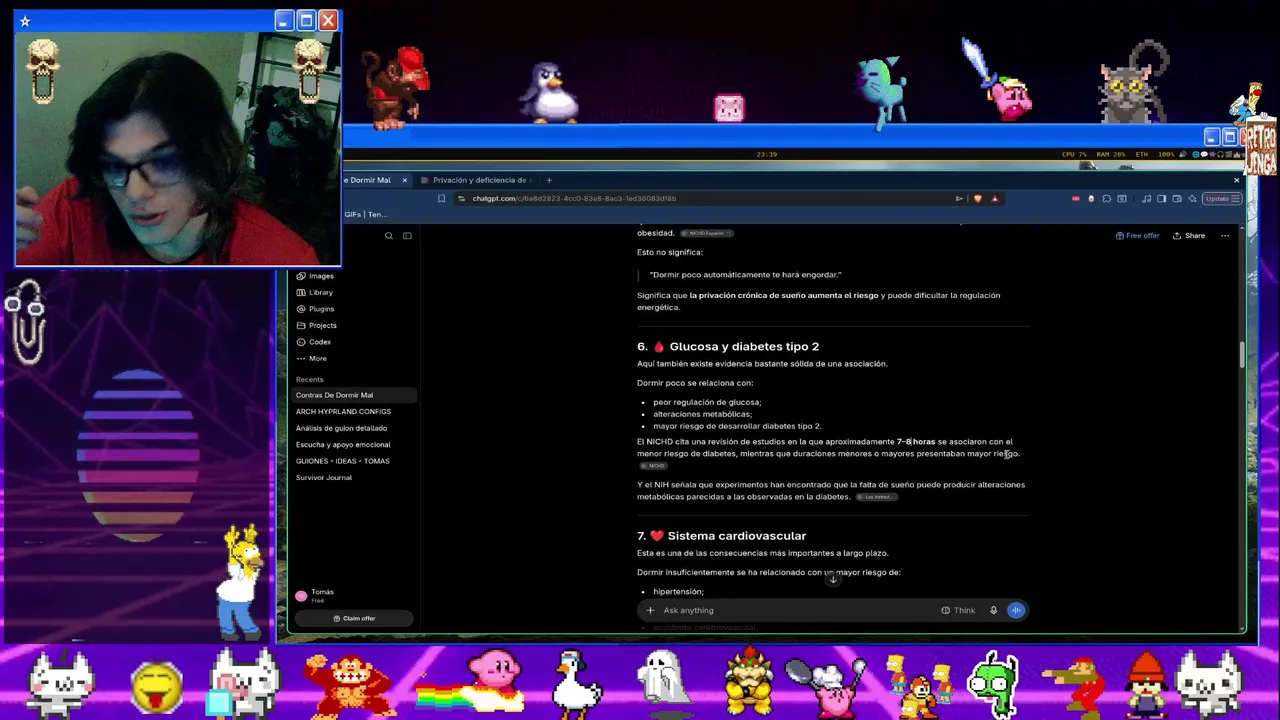
Task: Click the red extension icon in toolbar
Action: [1075, 199]
